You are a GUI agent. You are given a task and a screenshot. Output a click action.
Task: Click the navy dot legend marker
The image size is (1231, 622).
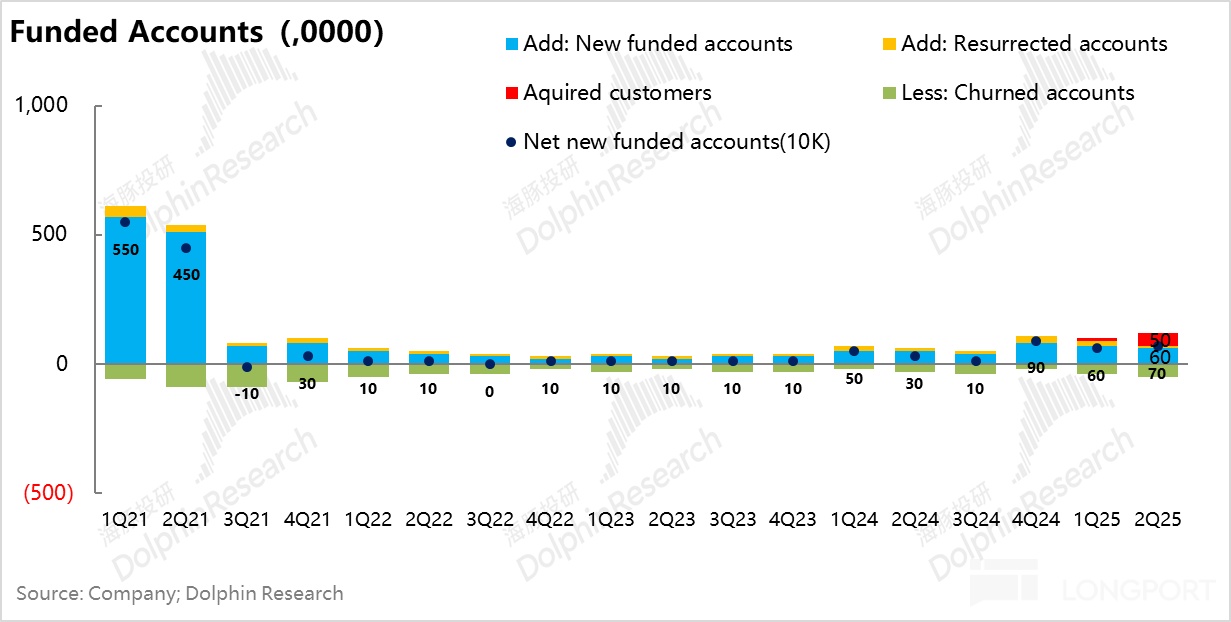[x=510, y=142]
